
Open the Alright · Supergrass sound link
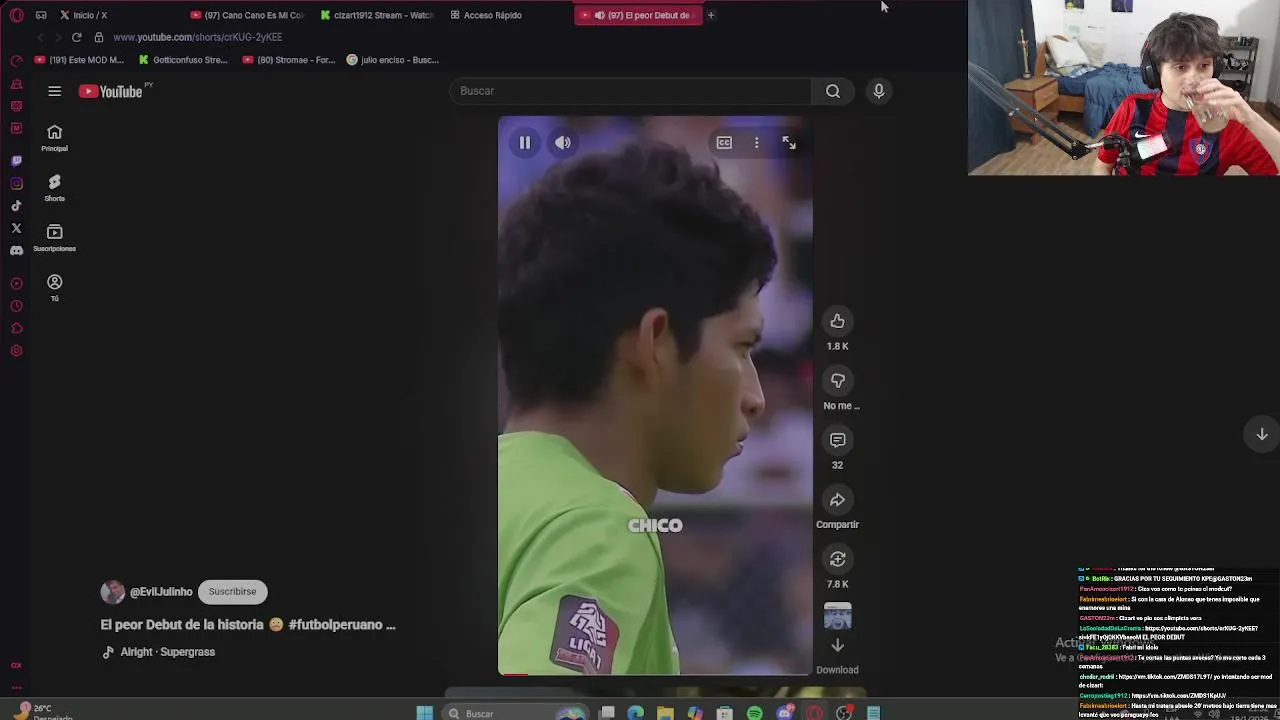(167, 652)
